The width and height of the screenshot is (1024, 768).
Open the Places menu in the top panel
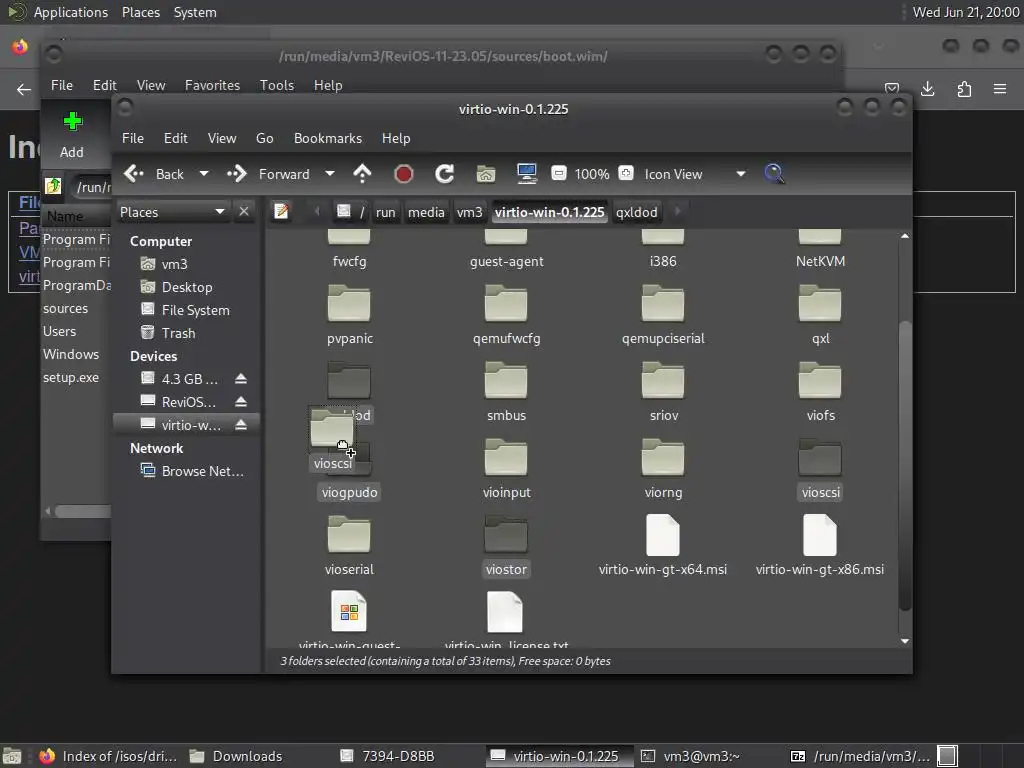pos(141,12)
